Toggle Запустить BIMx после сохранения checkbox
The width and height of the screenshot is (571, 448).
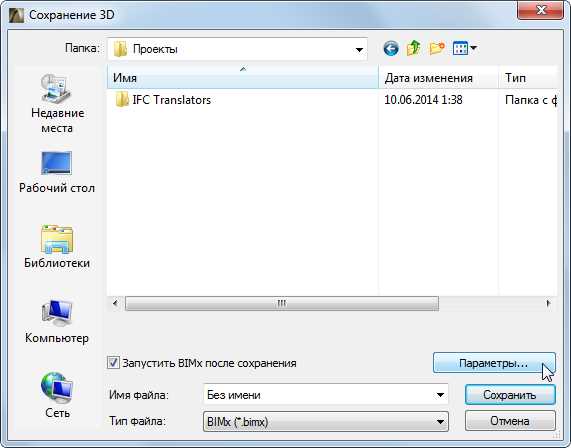pos(113,363)
